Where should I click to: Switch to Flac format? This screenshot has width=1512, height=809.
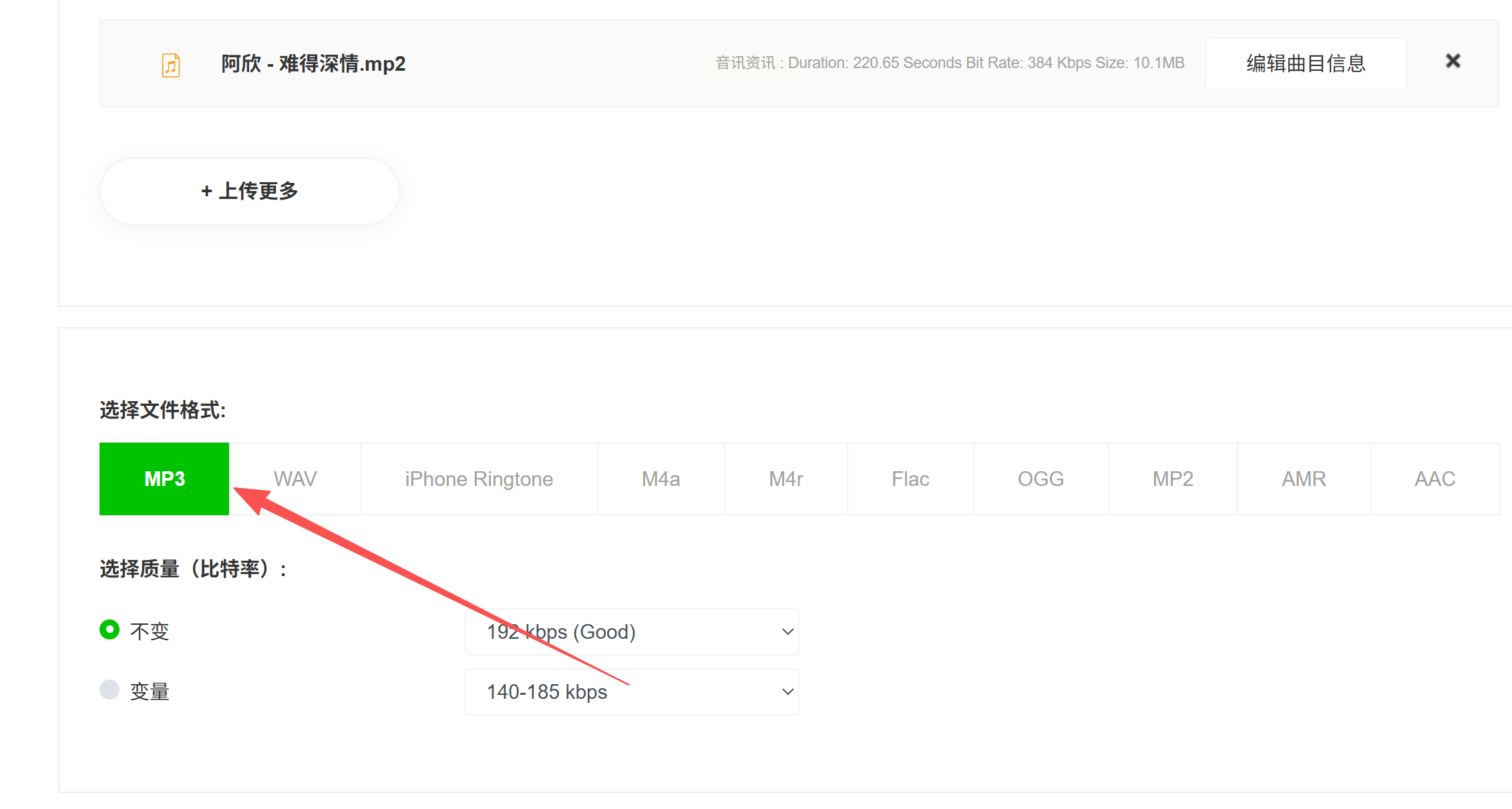coord(910,479)
